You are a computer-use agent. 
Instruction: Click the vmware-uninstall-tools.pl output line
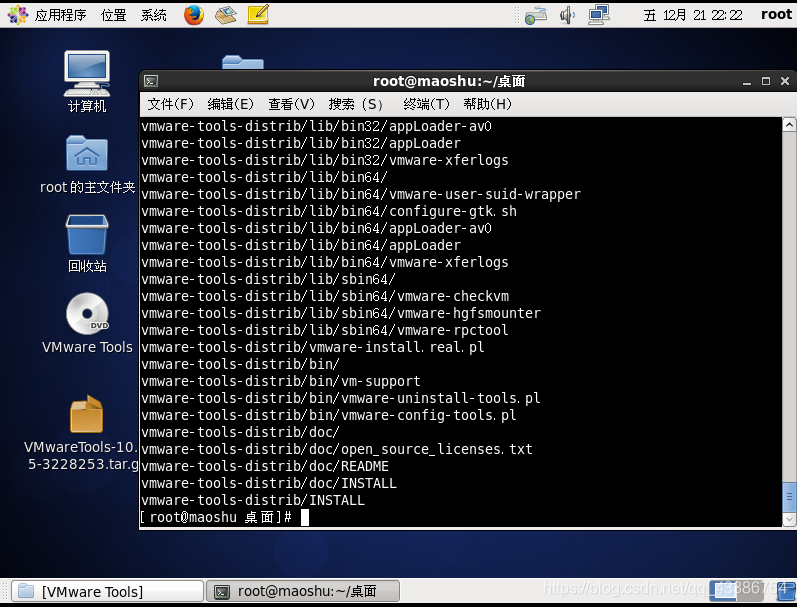point(341,398)
